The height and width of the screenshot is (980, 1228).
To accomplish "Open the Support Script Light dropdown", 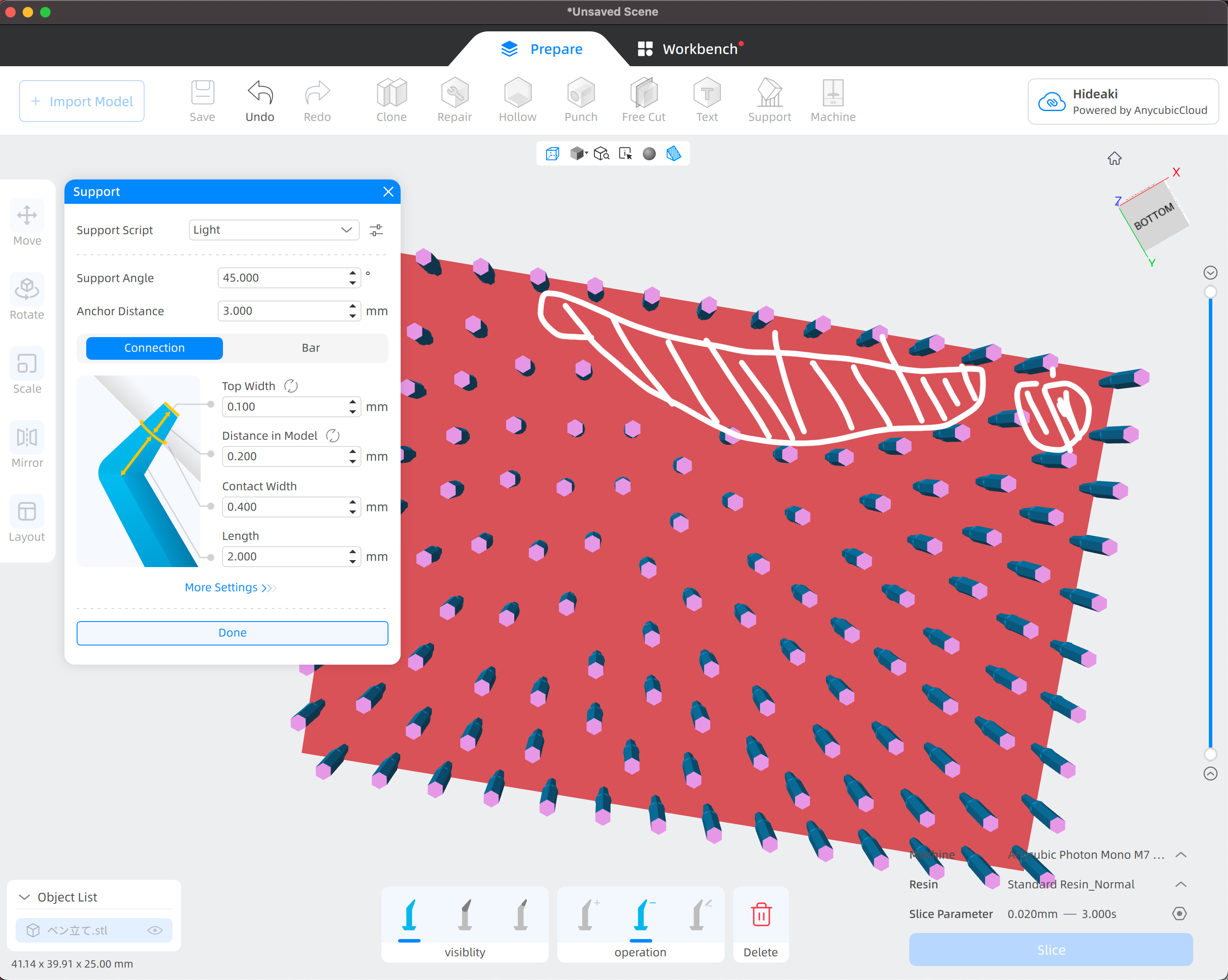I will [x=273, y=230].
